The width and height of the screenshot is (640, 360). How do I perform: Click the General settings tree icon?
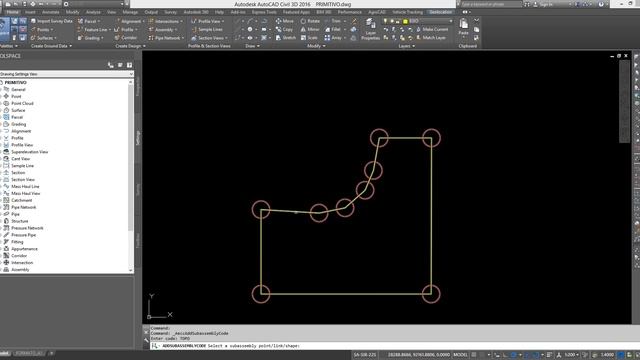pos(6,89)
